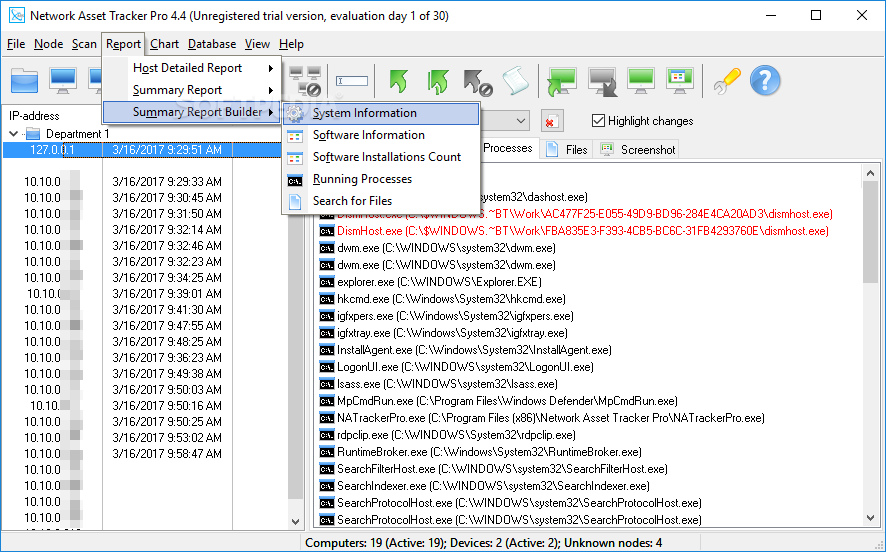
Task: Toggle the Highlight changes checkbox
Action: [x=598, y=120]
